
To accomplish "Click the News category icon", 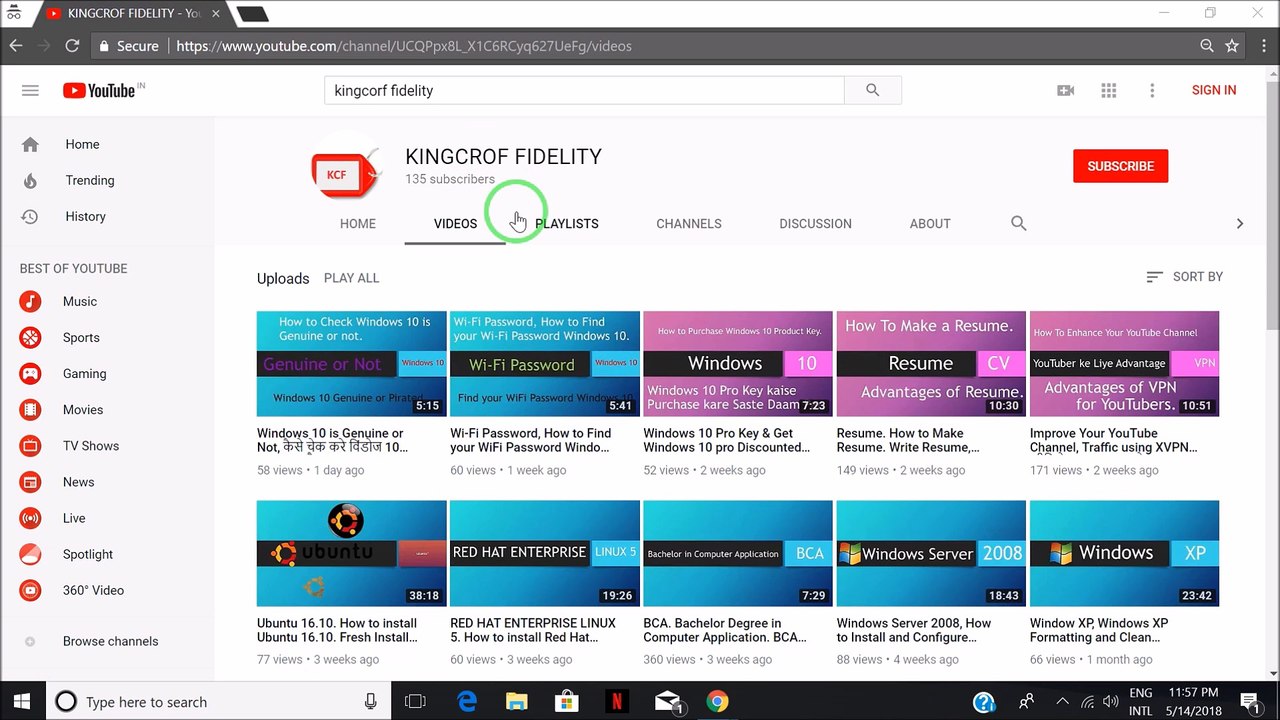I will coord(30,481).
